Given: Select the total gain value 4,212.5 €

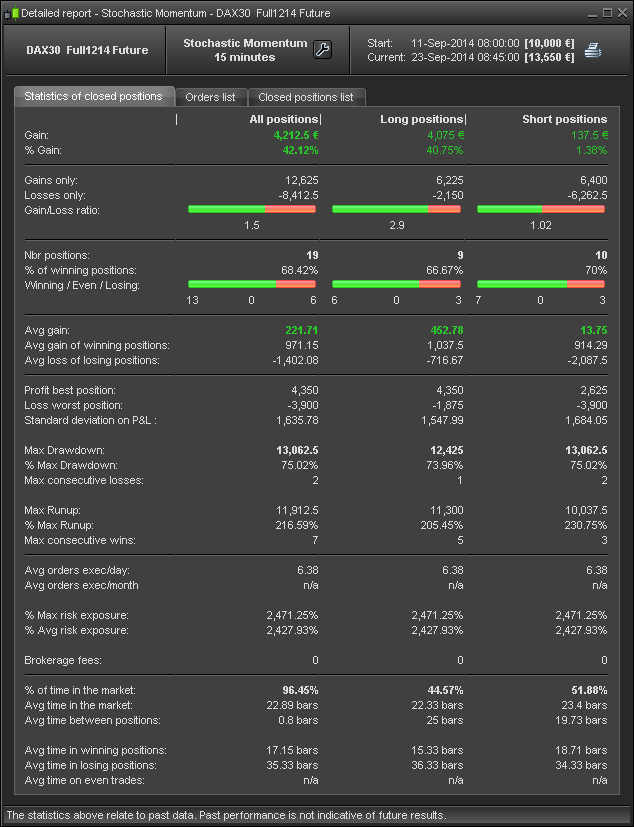Looking at the screenshot, I should 296,135.
